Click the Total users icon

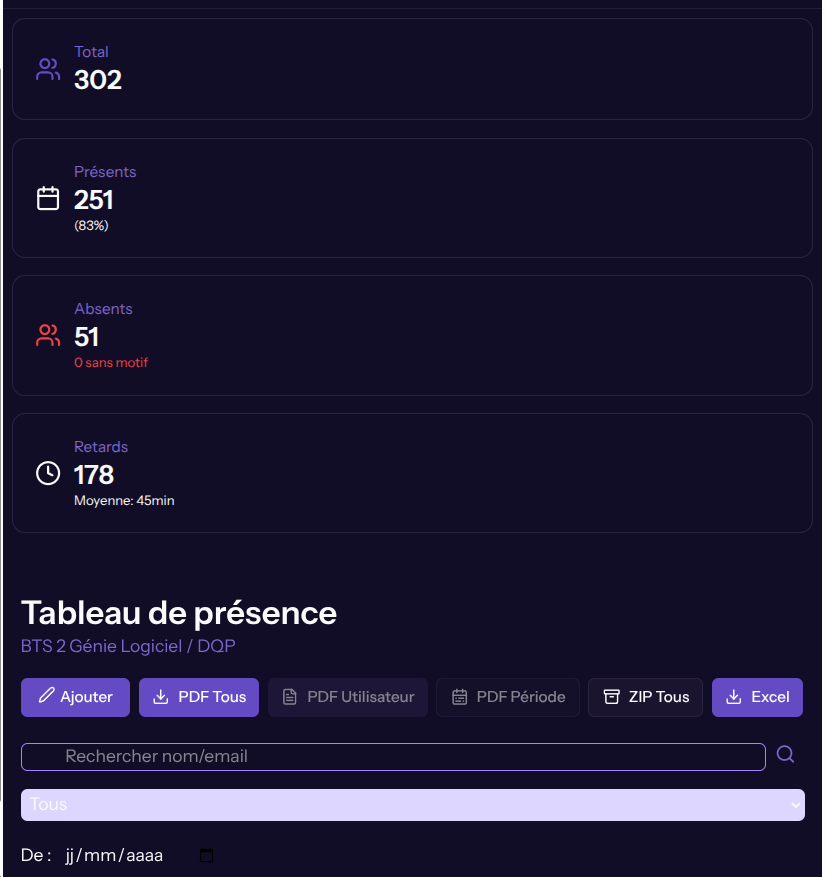coord(48,69)
